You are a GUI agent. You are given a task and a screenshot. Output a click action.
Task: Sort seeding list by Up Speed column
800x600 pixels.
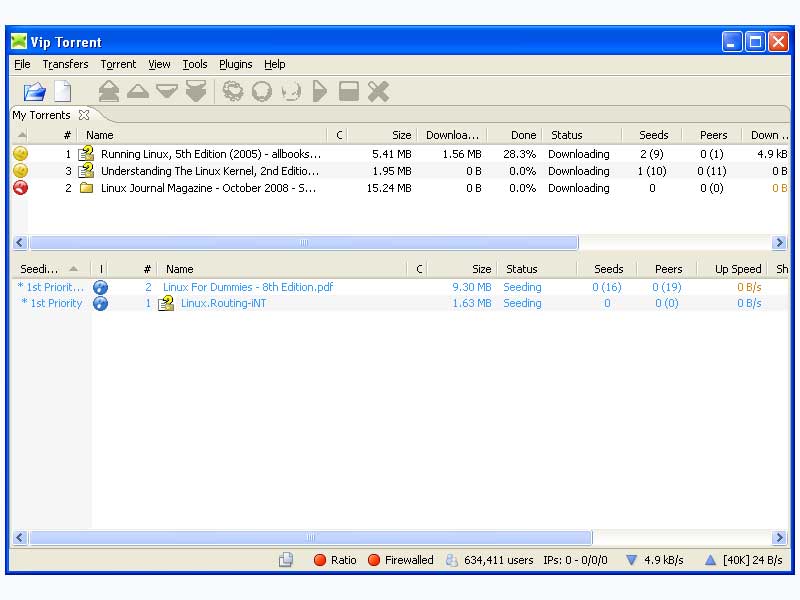click(x=737, y=269)
